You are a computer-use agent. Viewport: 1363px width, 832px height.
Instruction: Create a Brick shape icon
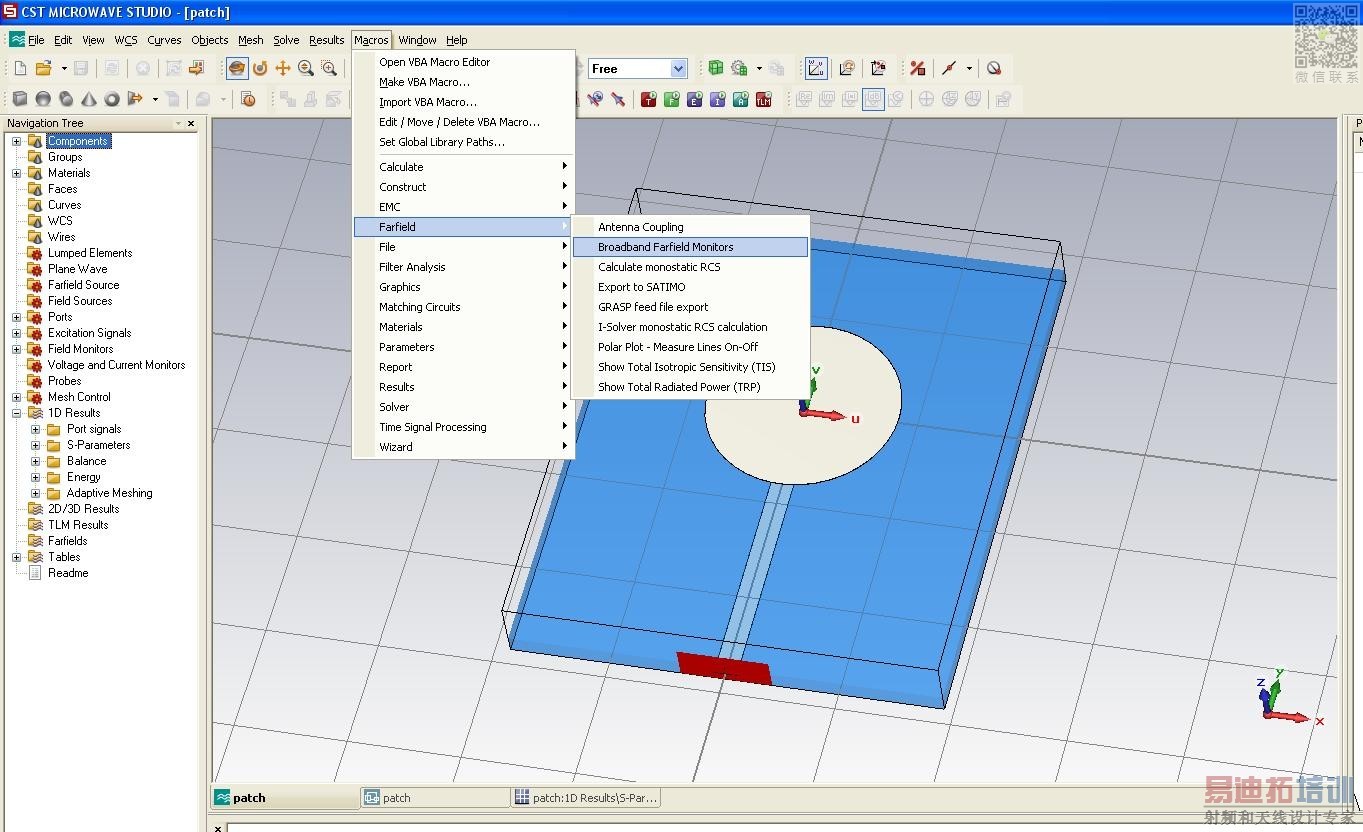[20, 99]
